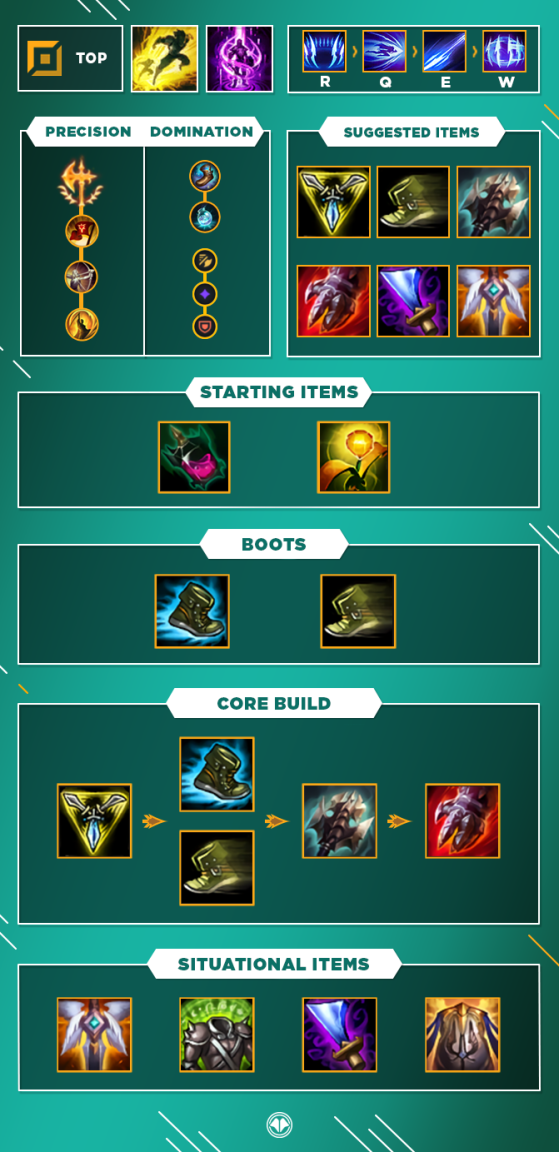Click the purple diamond adaptive shard
Screen dimensions: 559x1152
pyautogui.click(x=205, y=294)
